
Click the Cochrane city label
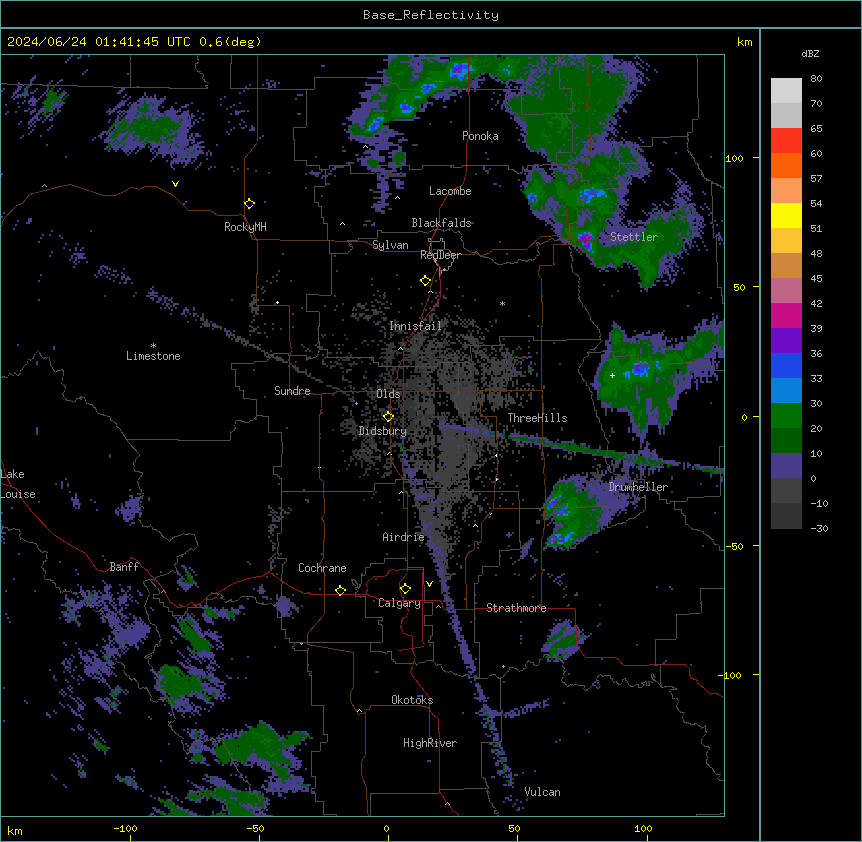pos(322,568)
